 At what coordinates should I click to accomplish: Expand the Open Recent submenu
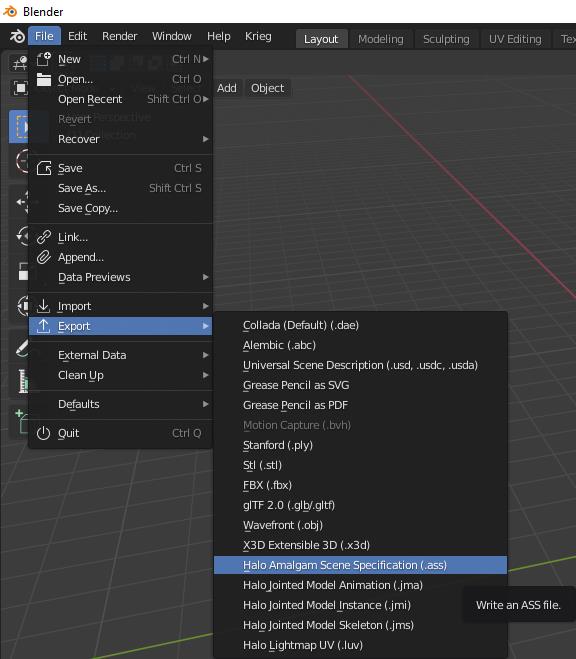(x=121, y=99)
